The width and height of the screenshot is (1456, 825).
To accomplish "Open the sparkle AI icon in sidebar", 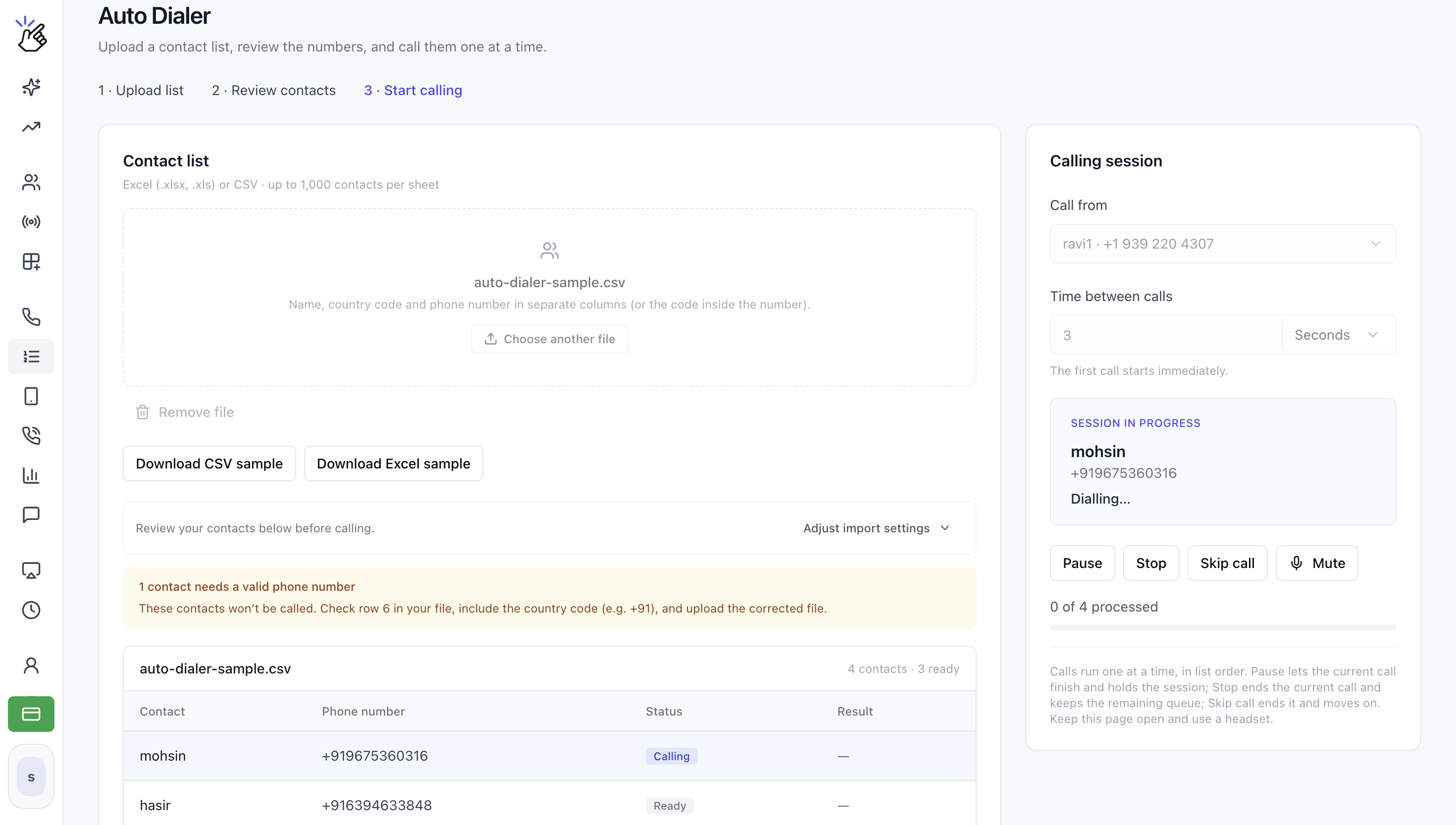I will [31, 87].
